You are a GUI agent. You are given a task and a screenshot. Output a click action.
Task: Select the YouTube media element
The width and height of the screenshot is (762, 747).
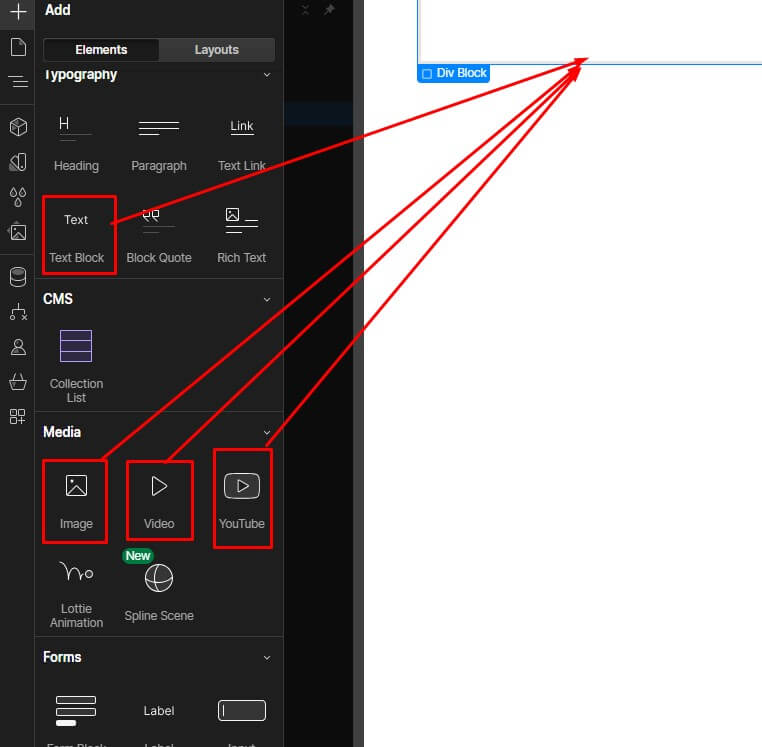242,500
